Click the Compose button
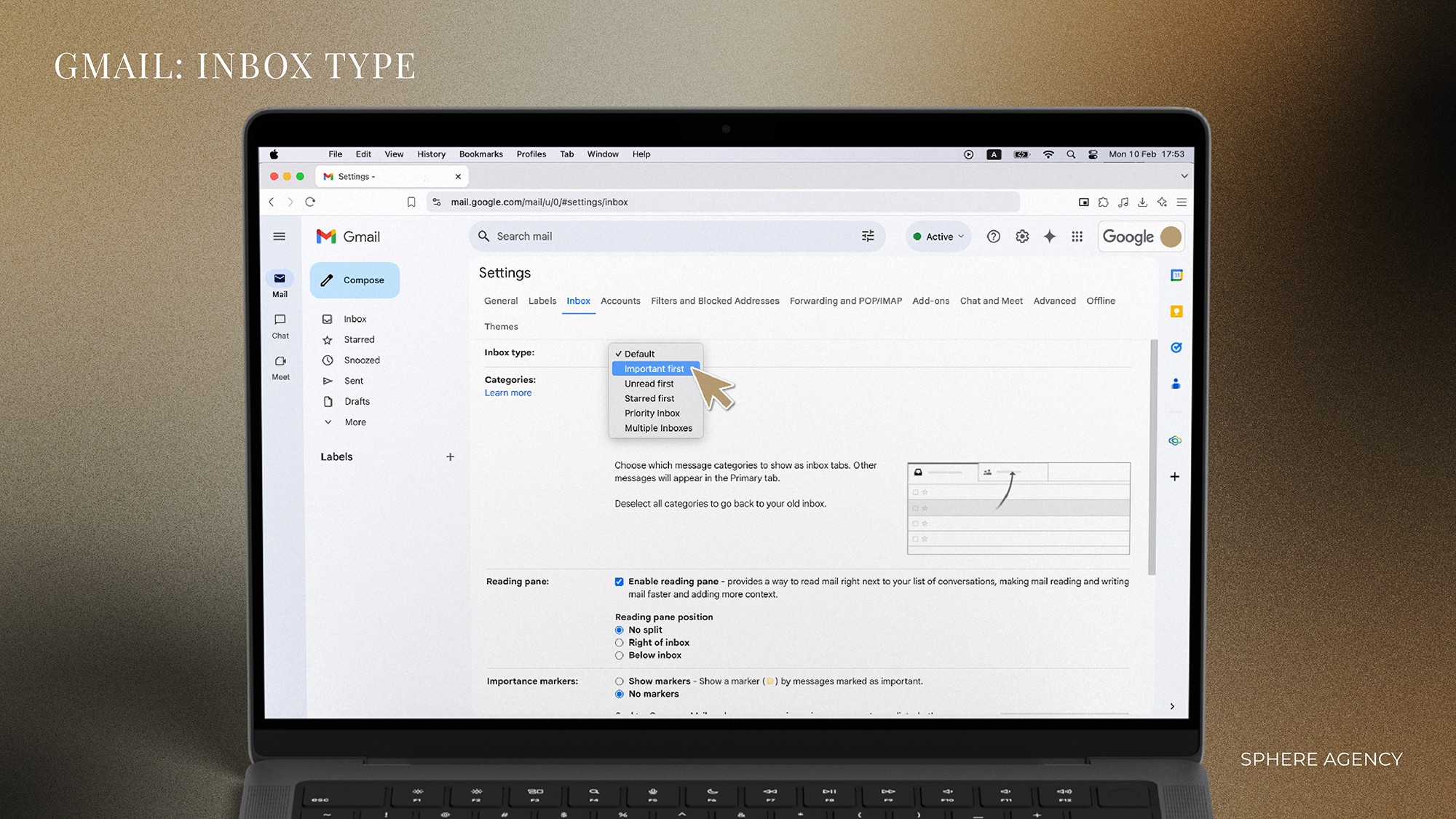The height and width of the screenshot is (819, 1456). 355,280
